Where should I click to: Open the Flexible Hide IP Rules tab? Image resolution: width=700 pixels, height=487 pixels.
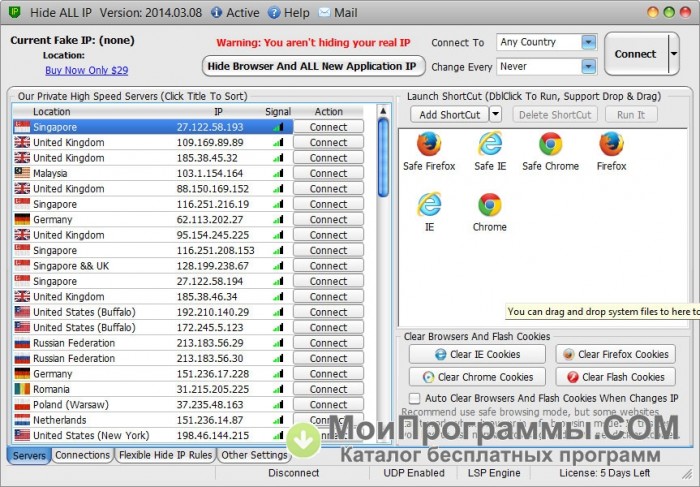click(165, 455)
